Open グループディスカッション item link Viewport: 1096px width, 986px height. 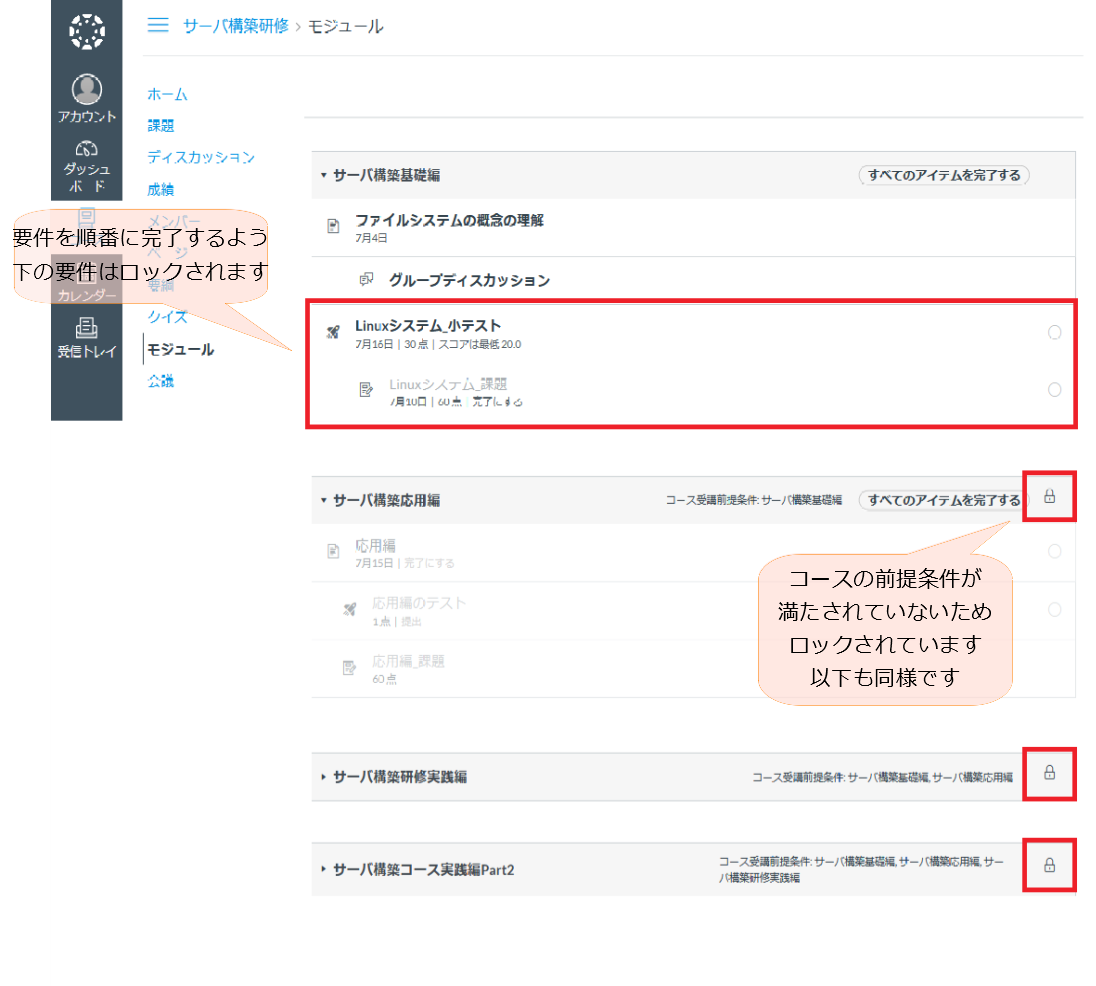(469, 280)
